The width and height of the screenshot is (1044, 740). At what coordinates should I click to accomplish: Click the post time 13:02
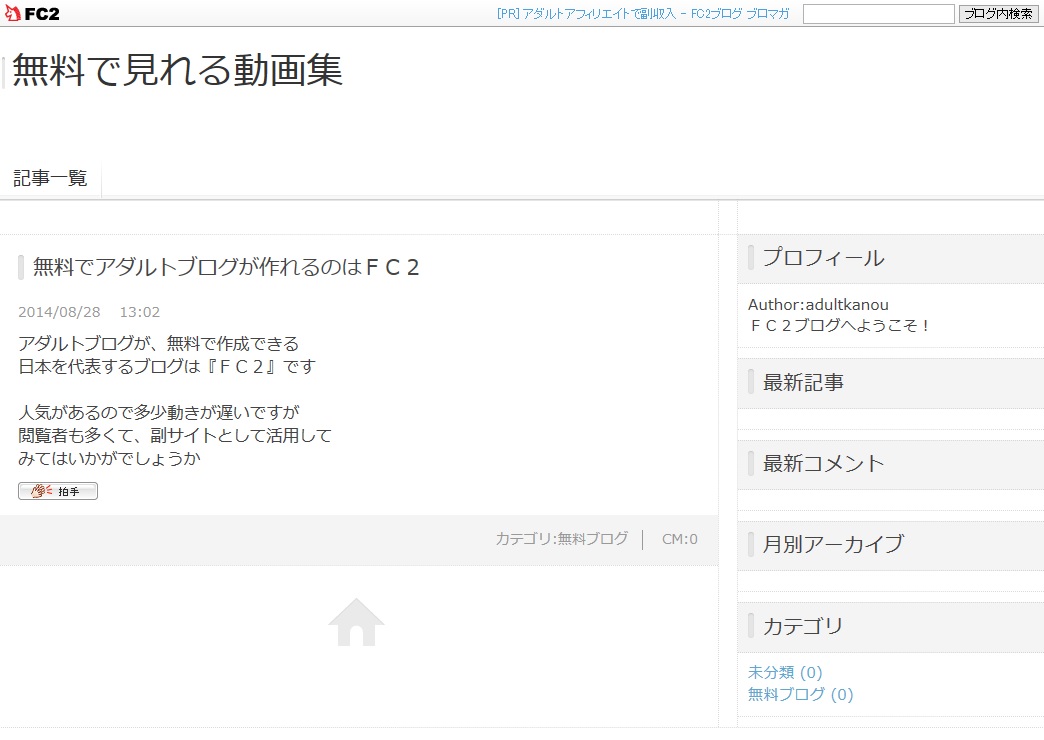tap(140, 312)
